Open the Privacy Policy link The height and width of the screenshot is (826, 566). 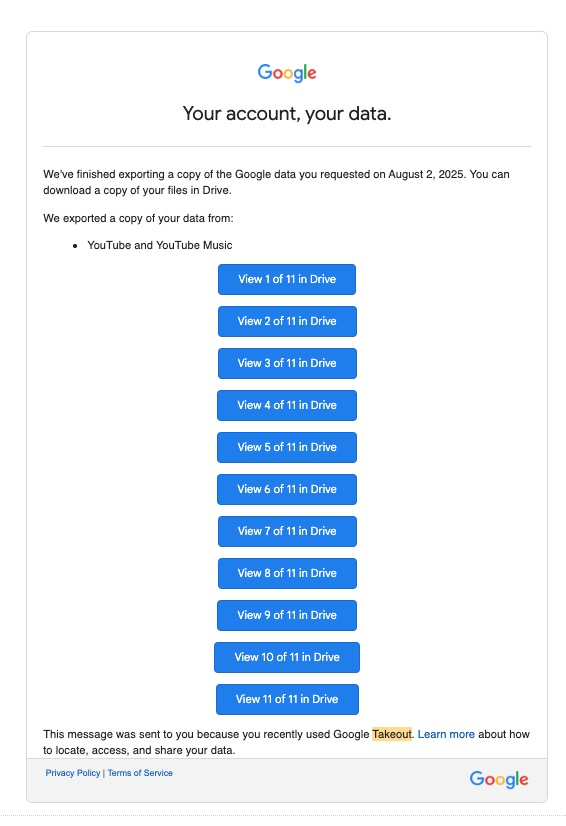coord(73,773)
